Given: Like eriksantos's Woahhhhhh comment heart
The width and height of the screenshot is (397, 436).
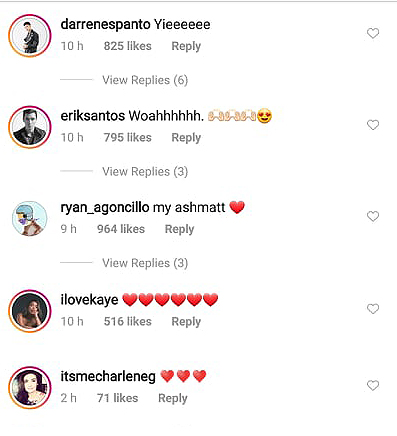Looking at the screenshot, I should click(x=373, y=125).
